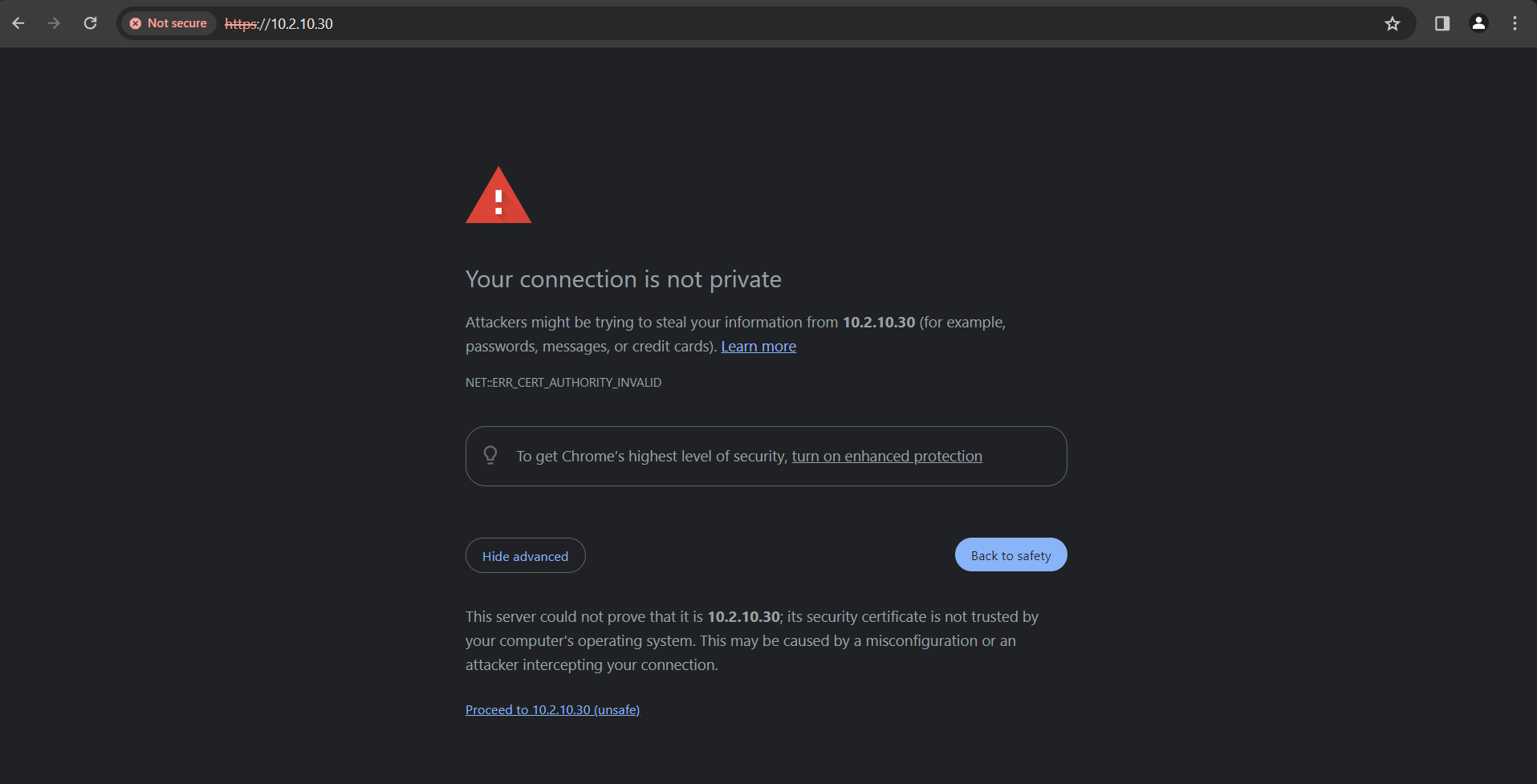Click the red warning triangle icon

[498, 195]
